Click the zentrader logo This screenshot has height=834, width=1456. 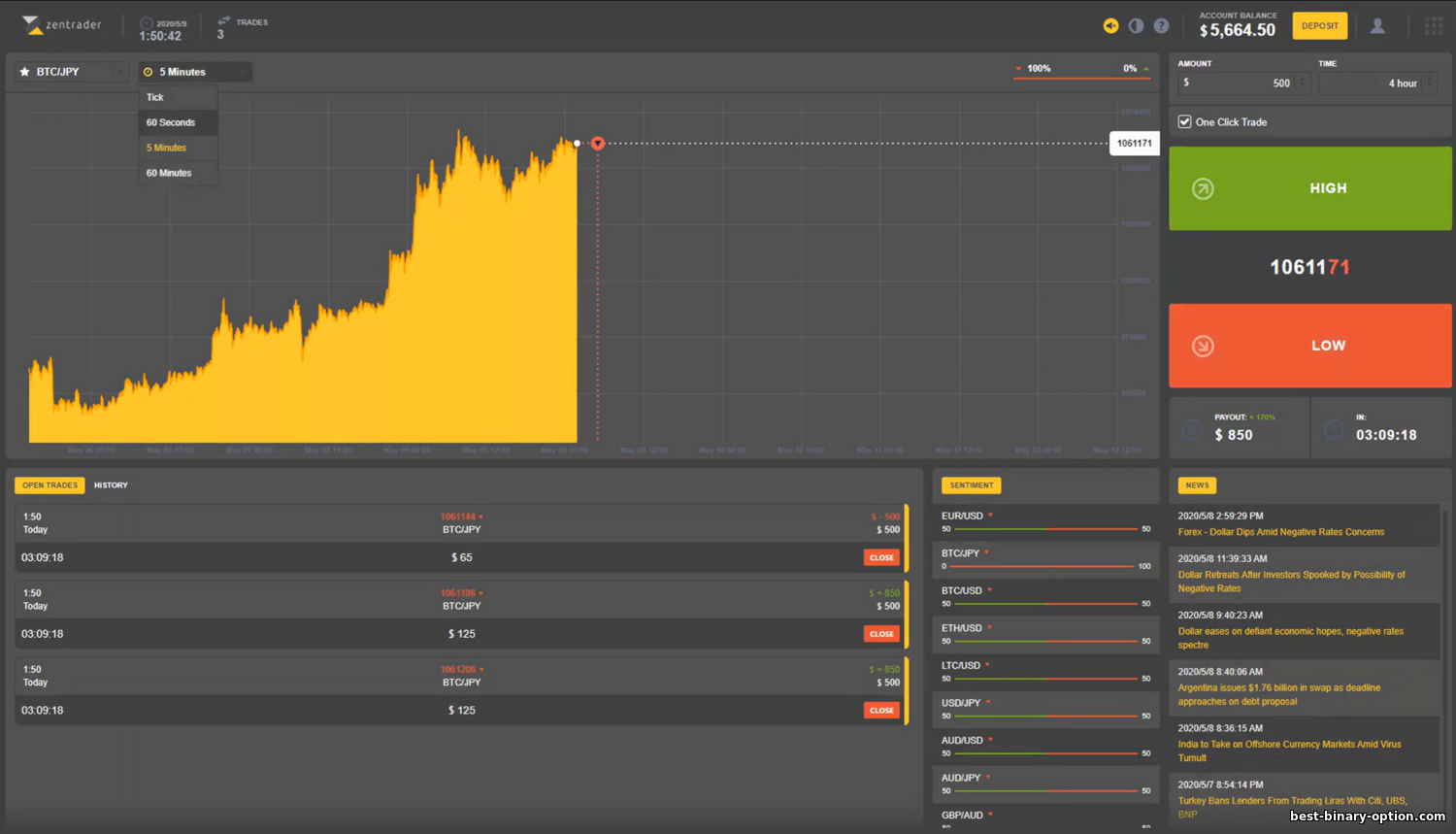click(61, 25)
